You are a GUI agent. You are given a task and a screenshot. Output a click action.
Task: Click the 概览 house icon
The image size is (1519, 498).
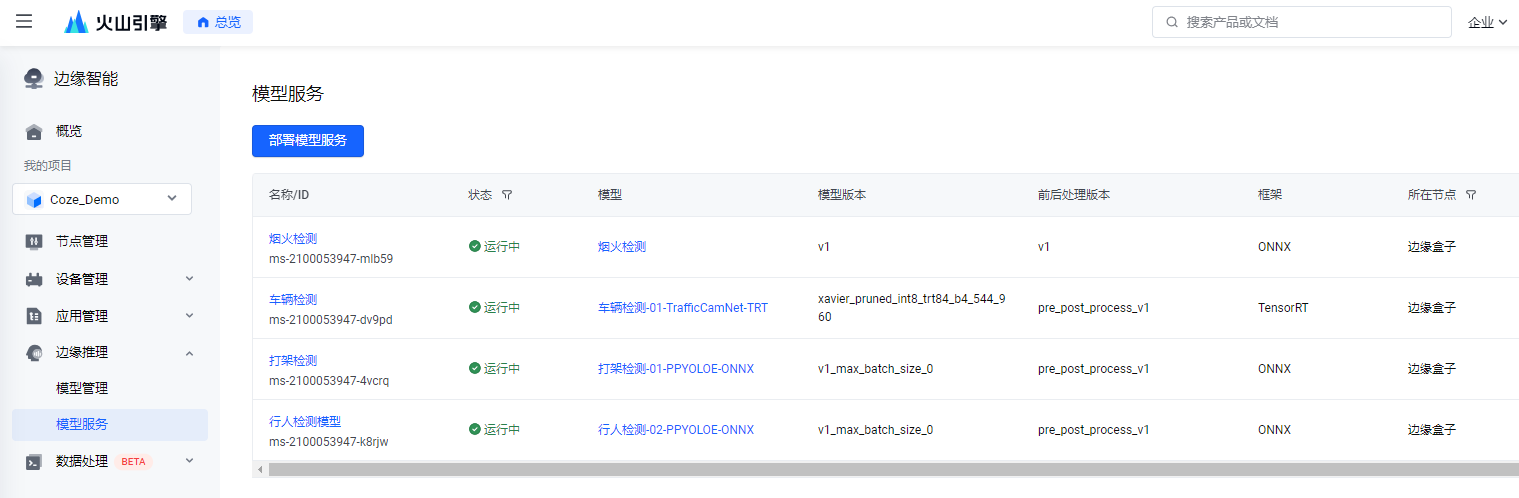tap(34, 131)
